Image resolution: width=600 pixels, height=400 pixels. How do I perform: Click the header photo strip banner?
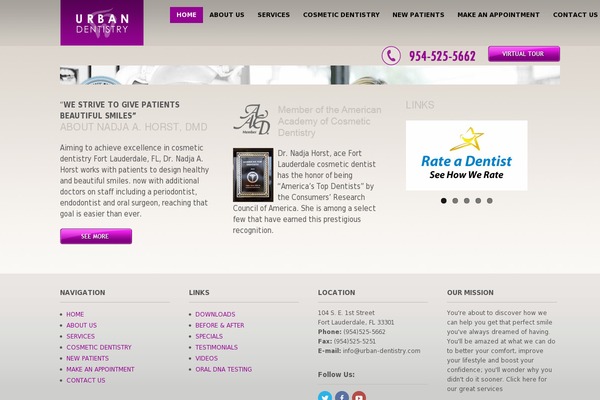point(310,75)
